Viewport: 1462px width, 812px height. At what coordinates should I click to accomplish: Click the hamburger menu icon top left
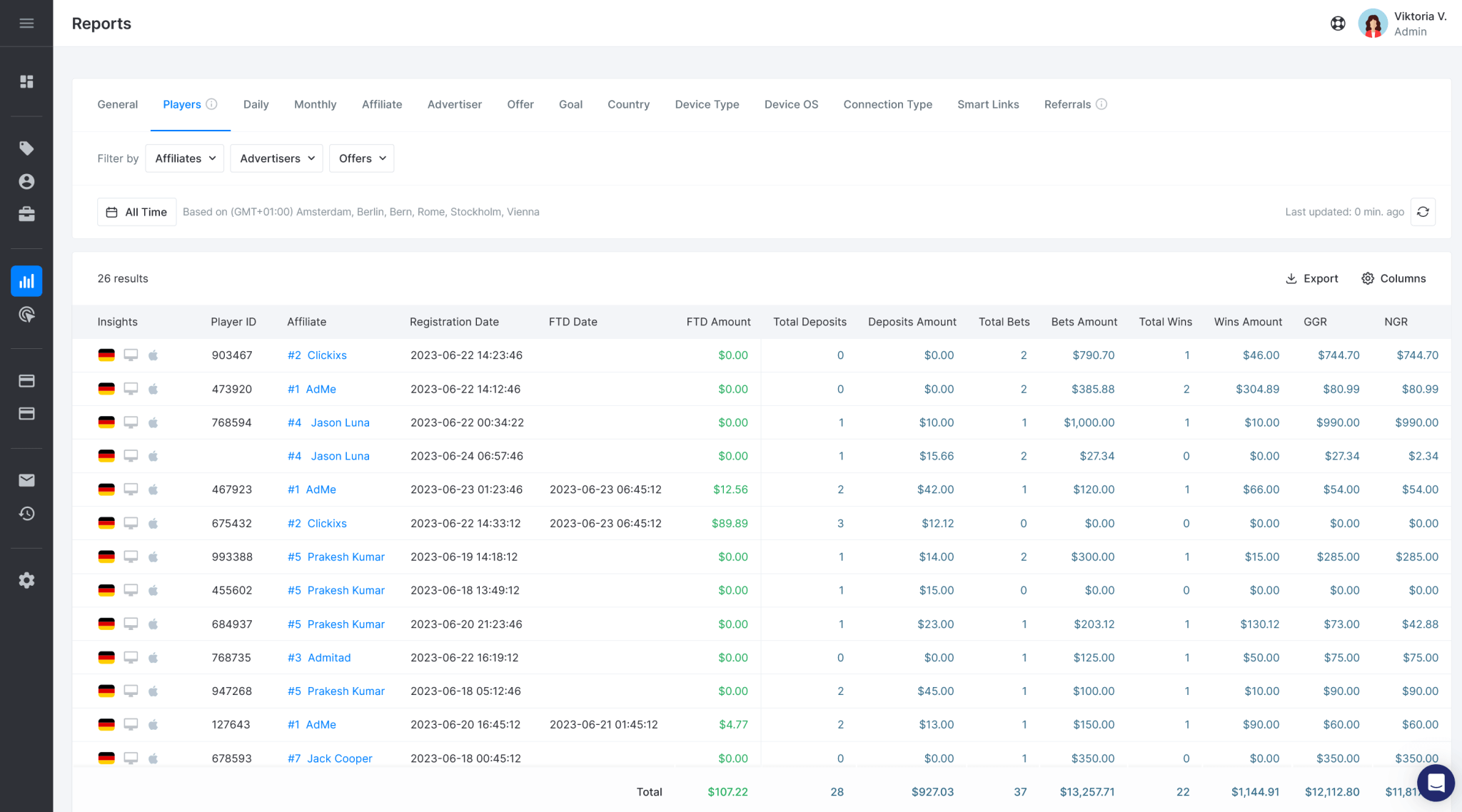point(26,23)
